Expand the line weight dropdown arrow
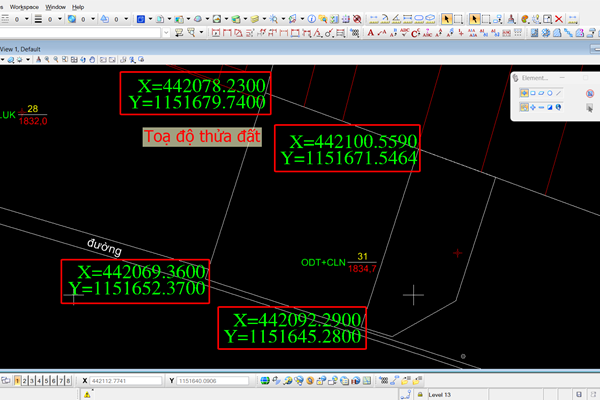This screenshot has height=400, width=600. 60,19
